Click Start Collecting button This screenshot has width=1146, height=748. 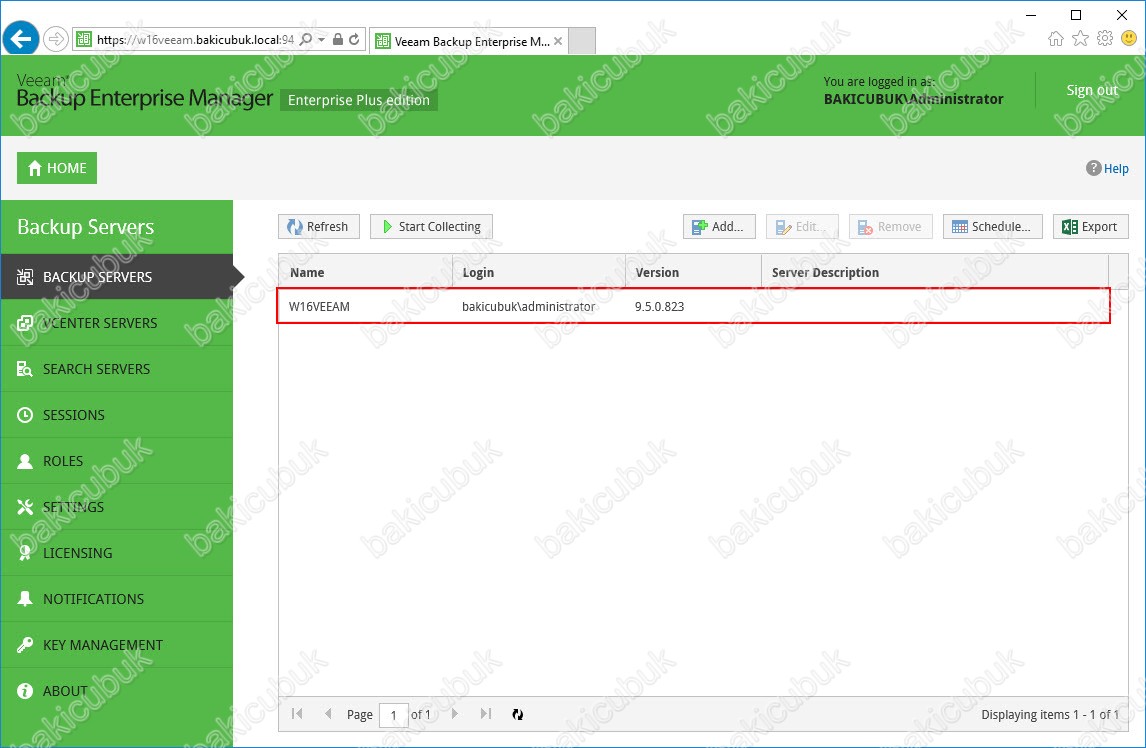pos(431,227)
